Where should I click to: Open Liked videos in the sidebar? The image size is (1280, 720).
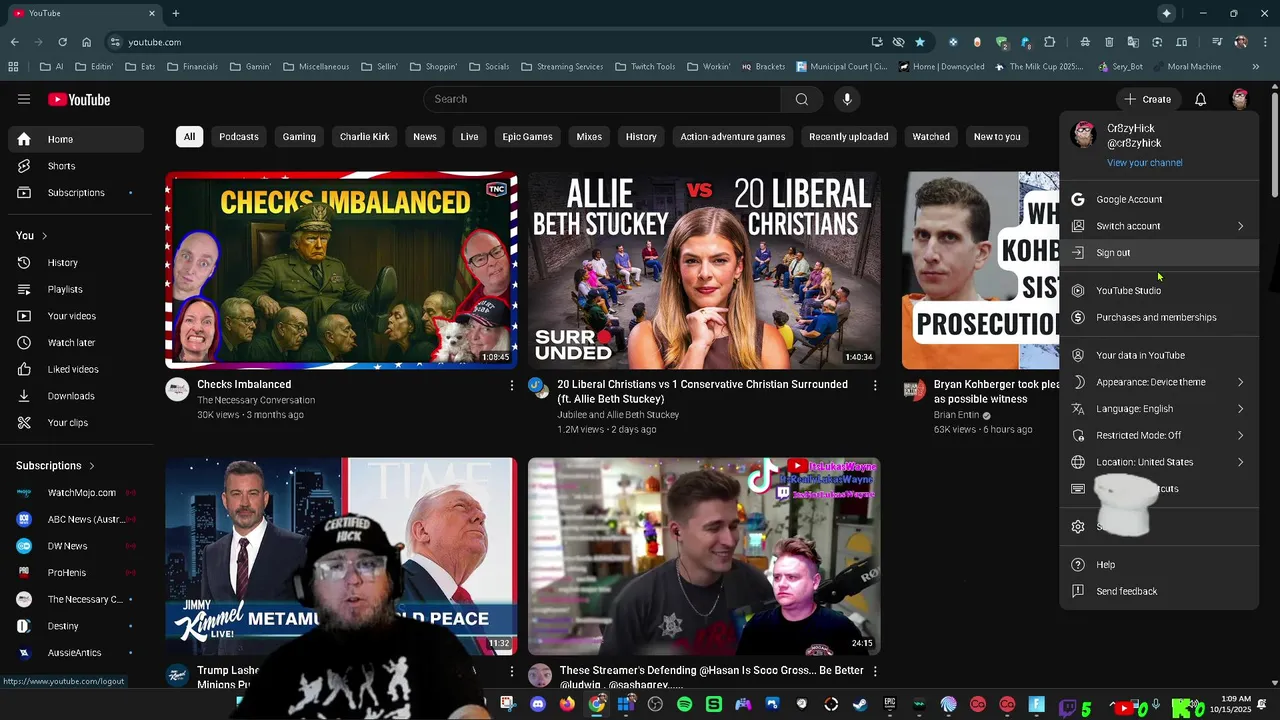76,369
